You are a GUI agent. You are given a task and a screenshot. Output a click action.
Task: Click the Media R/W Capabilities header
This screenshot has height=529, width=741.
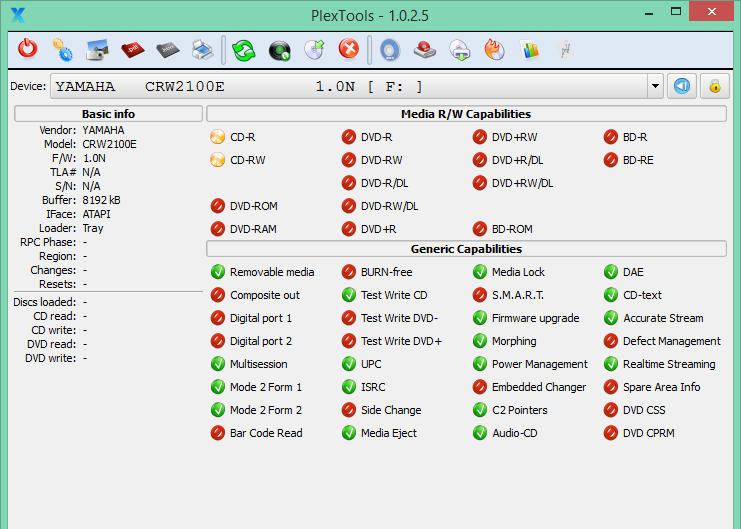point(466,114)
